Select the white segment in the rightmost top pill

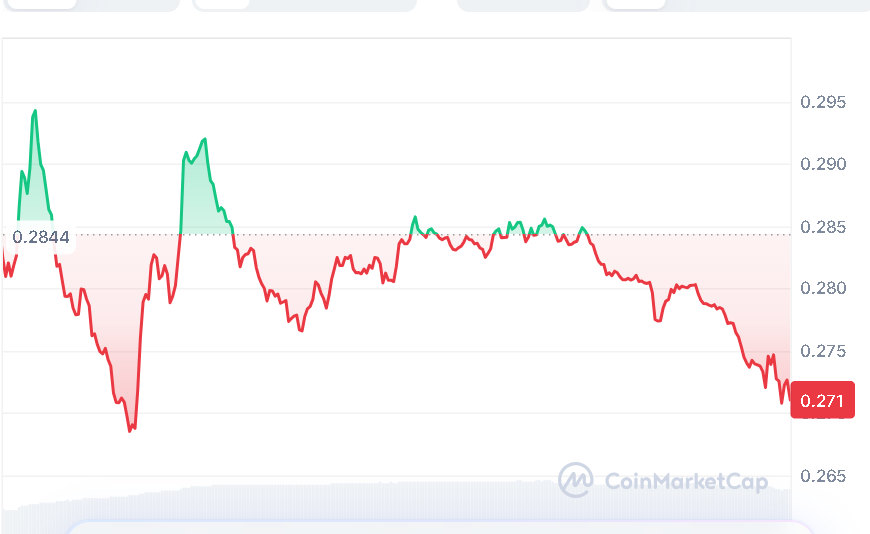pos(636,3)
